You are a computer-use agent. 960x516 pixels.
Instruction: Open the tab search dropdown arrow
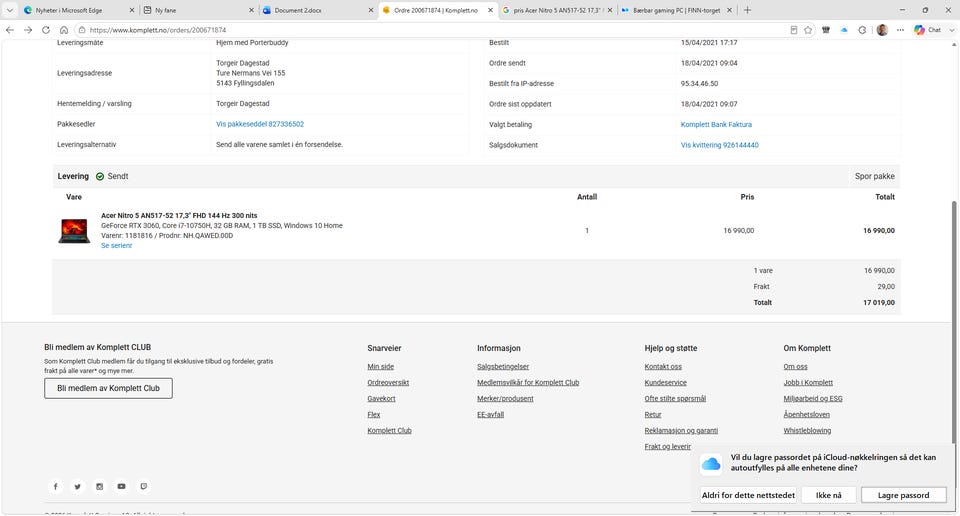[x=10, y=10]
